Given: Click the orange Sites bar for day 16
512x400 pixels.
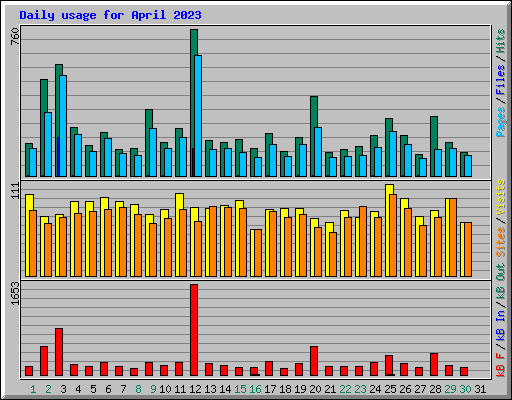Looking at the screenshot, I should (258, 253).
